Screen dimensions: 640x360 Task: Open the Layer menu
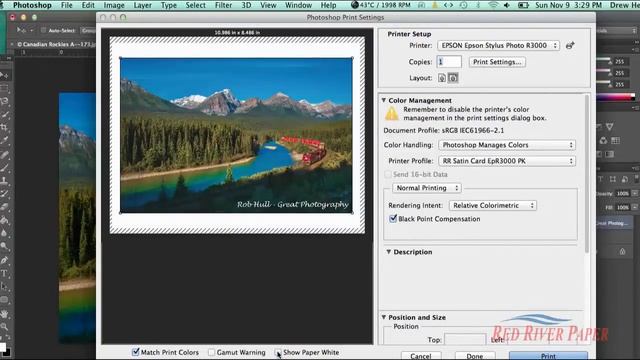[142, 5]
